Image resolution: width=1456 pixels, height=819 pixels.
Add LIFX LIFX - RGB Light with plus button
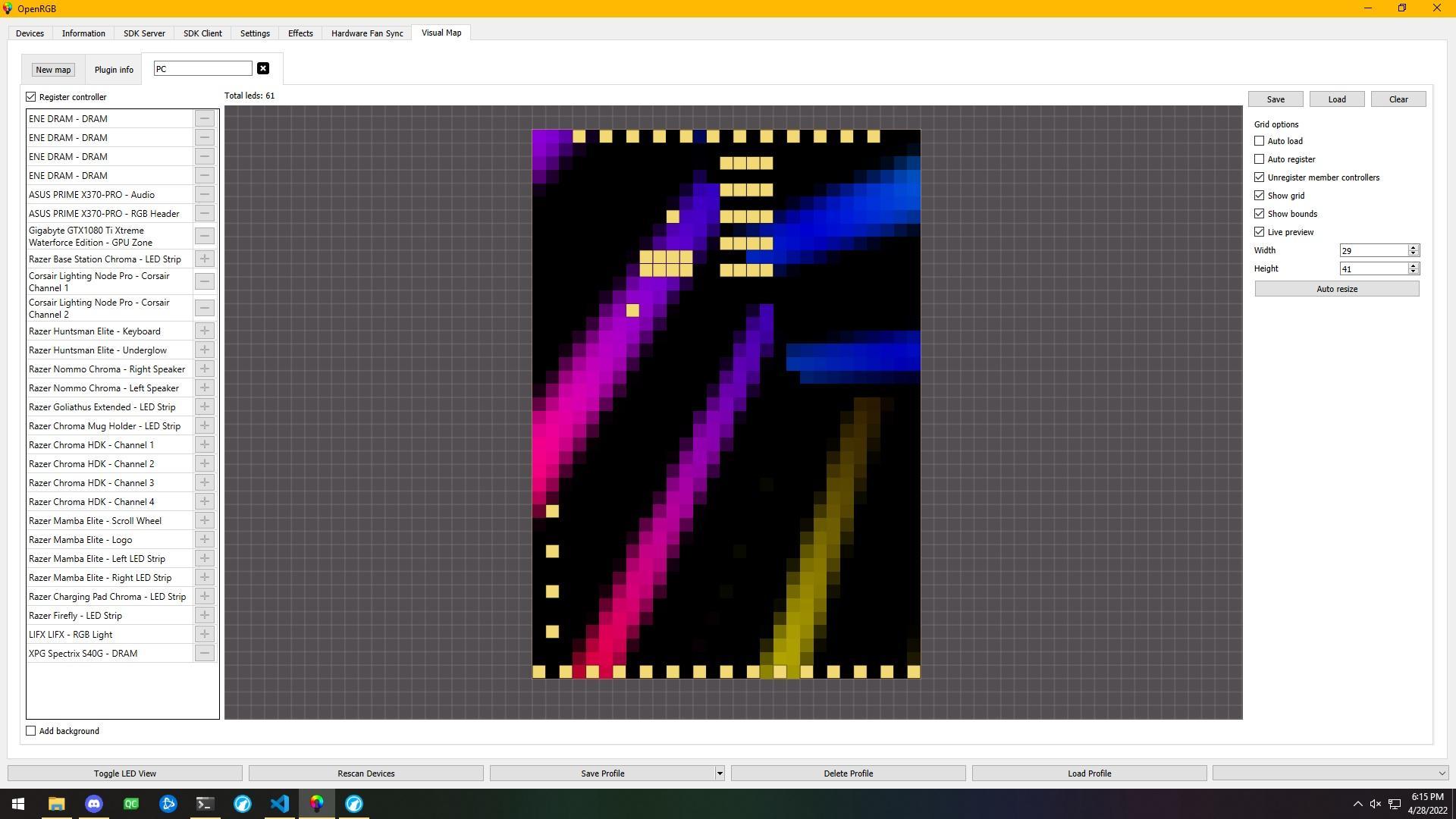pos(204,634)
